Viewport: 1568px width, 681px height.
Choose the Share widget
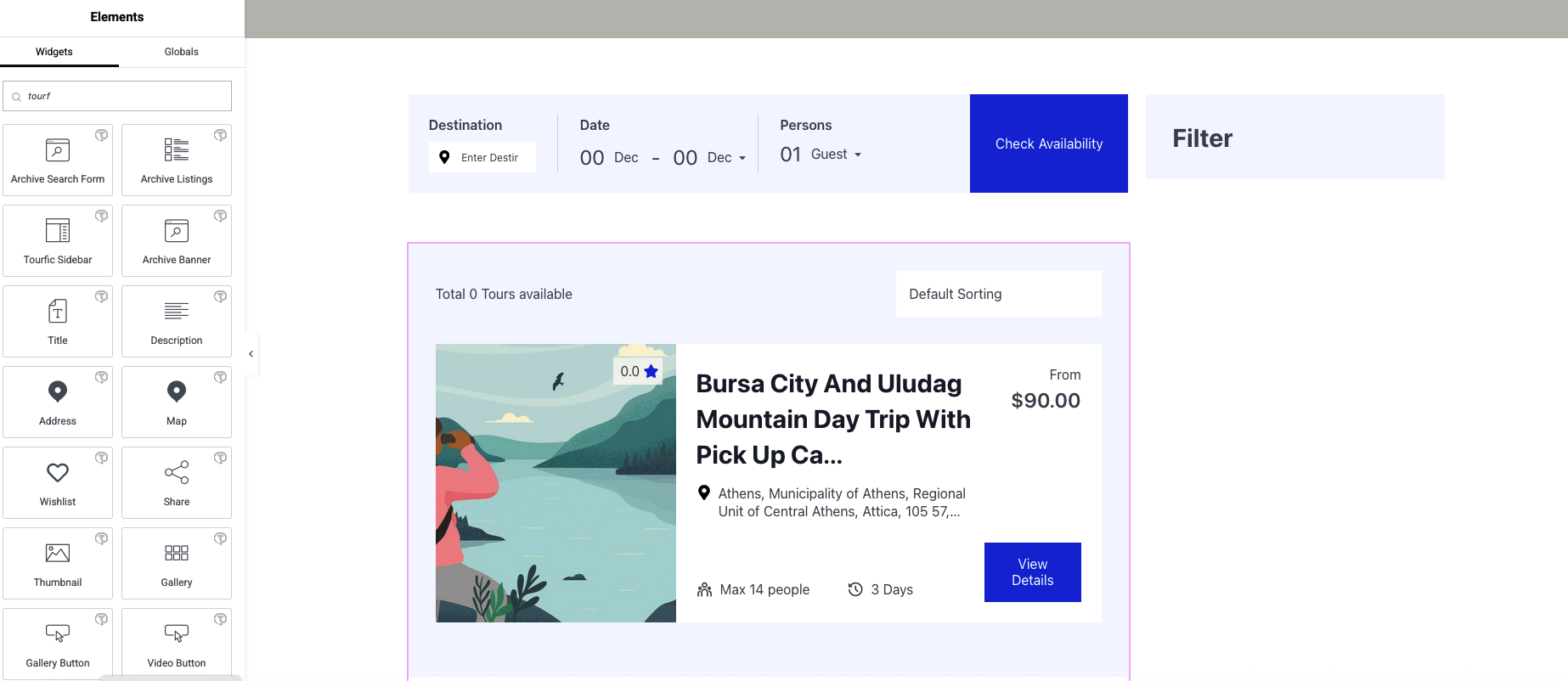pos(177,482)
